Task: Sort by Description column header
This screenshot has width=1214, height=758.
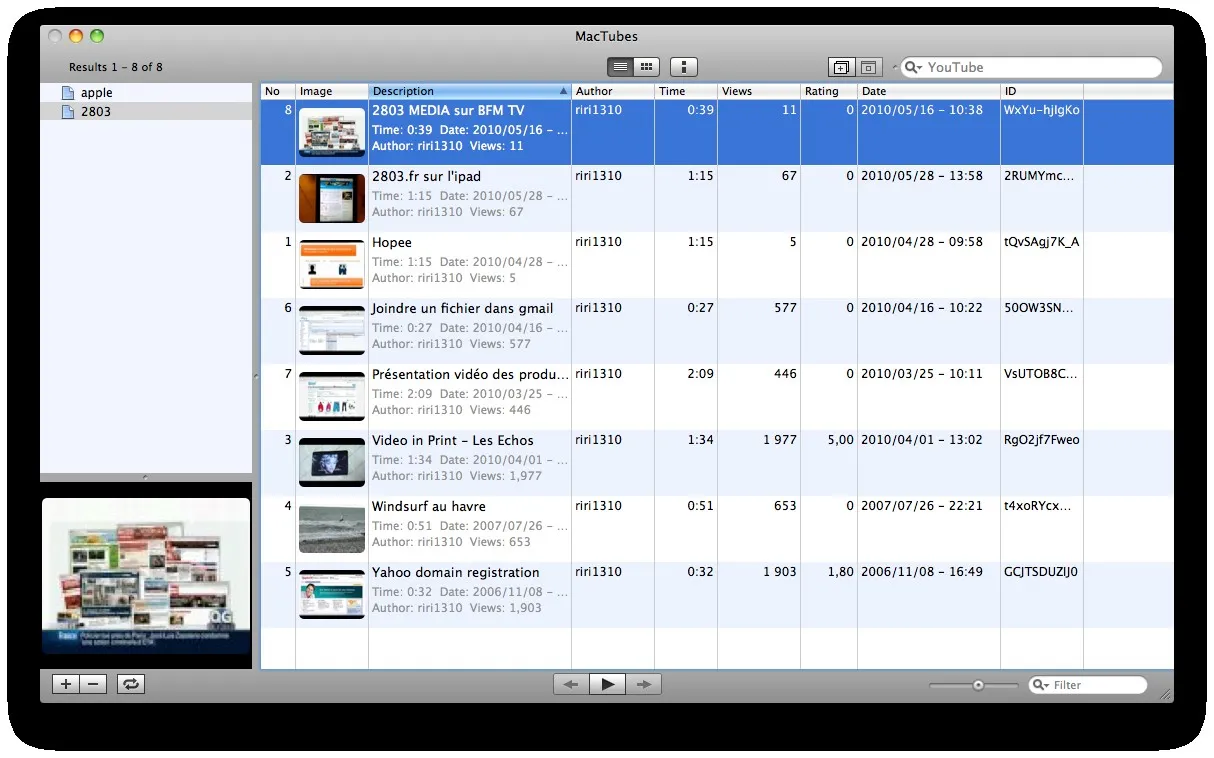Action: click(470, 91)
